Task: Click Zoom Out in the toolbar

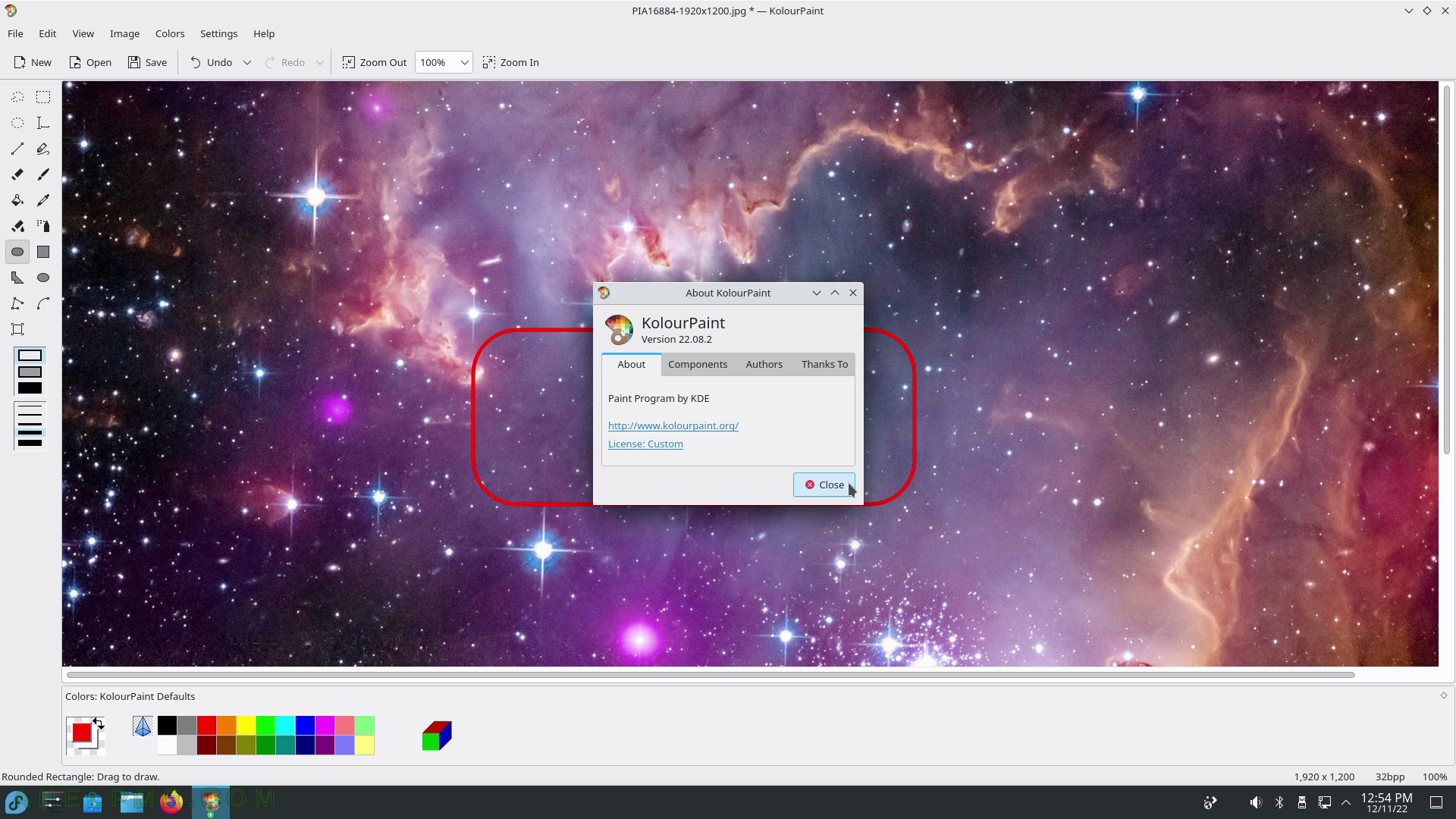Action: pyautogui.click(x=375, y=62)
